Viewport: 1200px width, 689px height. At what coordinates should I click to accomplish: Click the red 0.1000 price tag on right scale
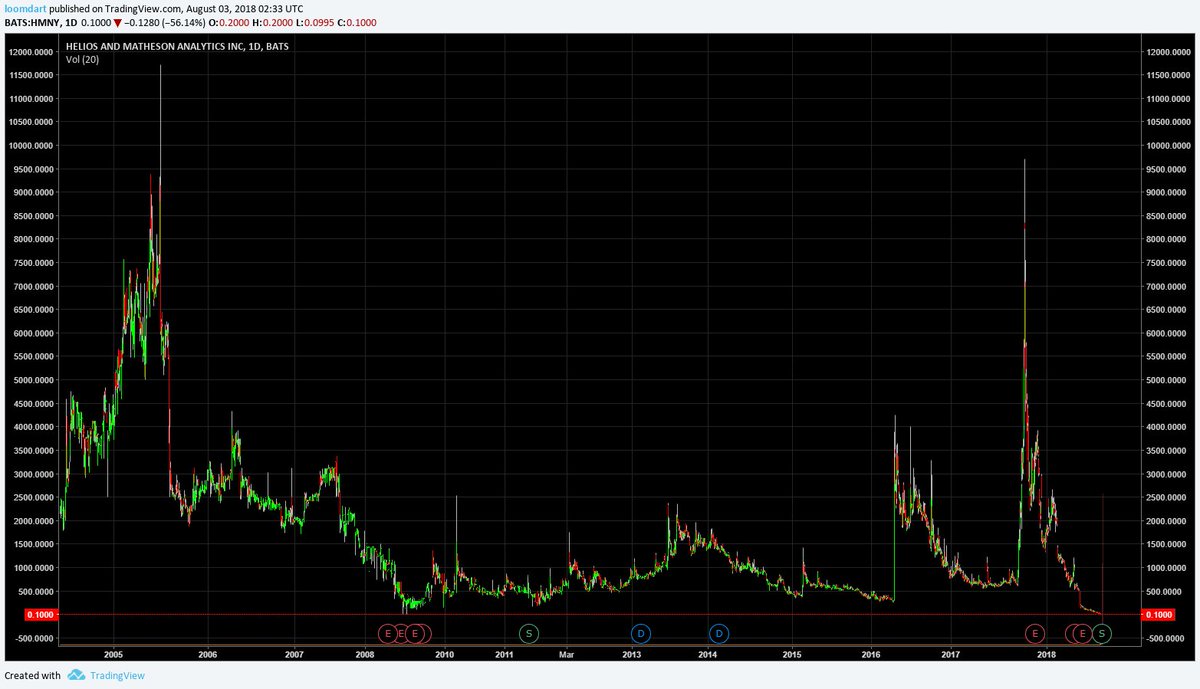[x=1158, y=614]
